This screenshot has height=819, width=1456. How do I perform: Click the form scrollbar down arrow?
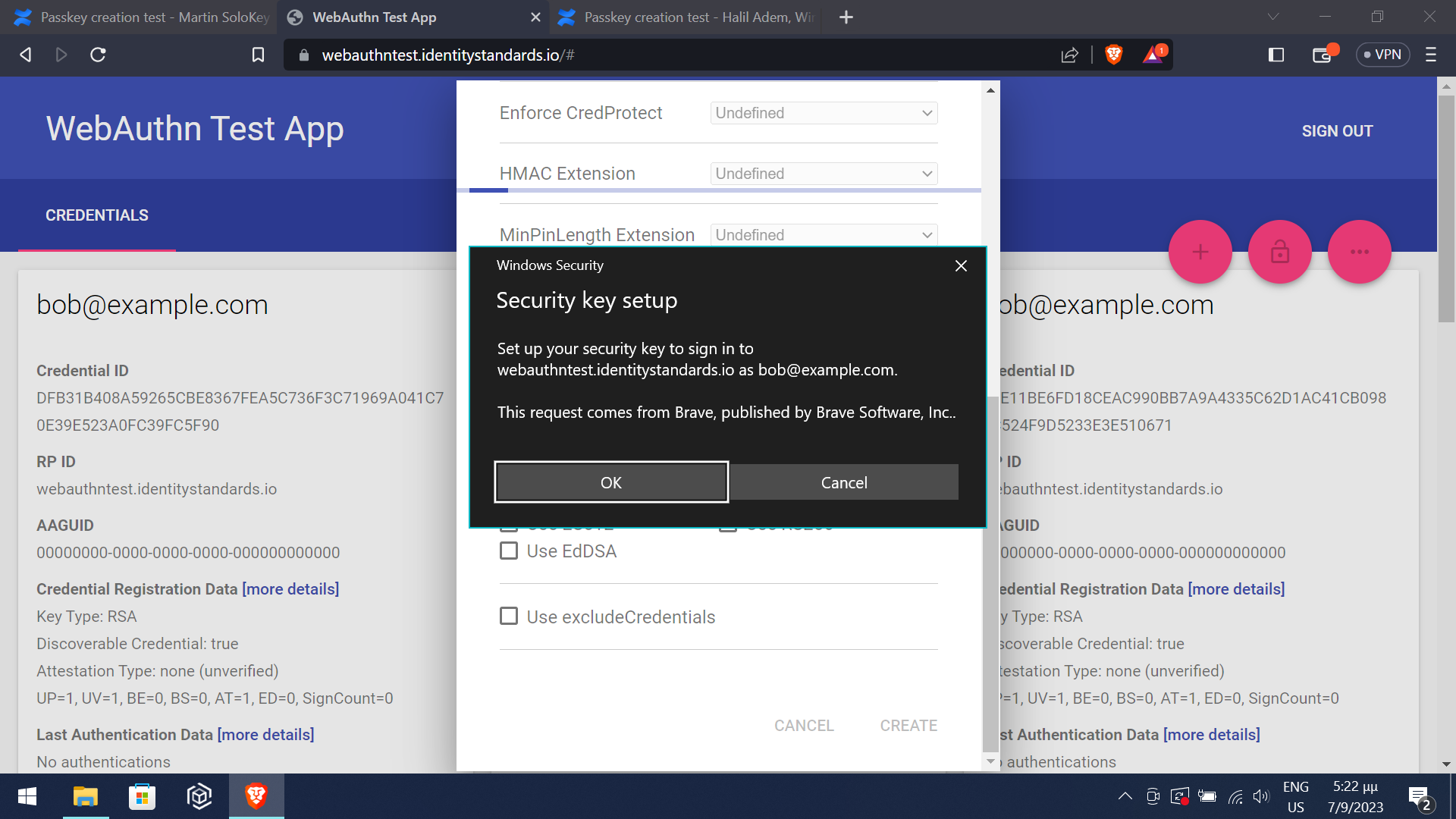(x=990, y=761)
